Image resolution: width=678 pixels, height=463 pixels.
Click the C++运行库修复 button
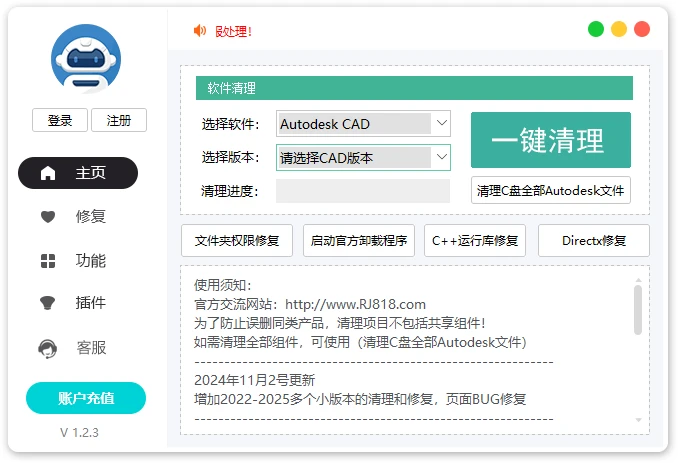[x=475, y=240]
